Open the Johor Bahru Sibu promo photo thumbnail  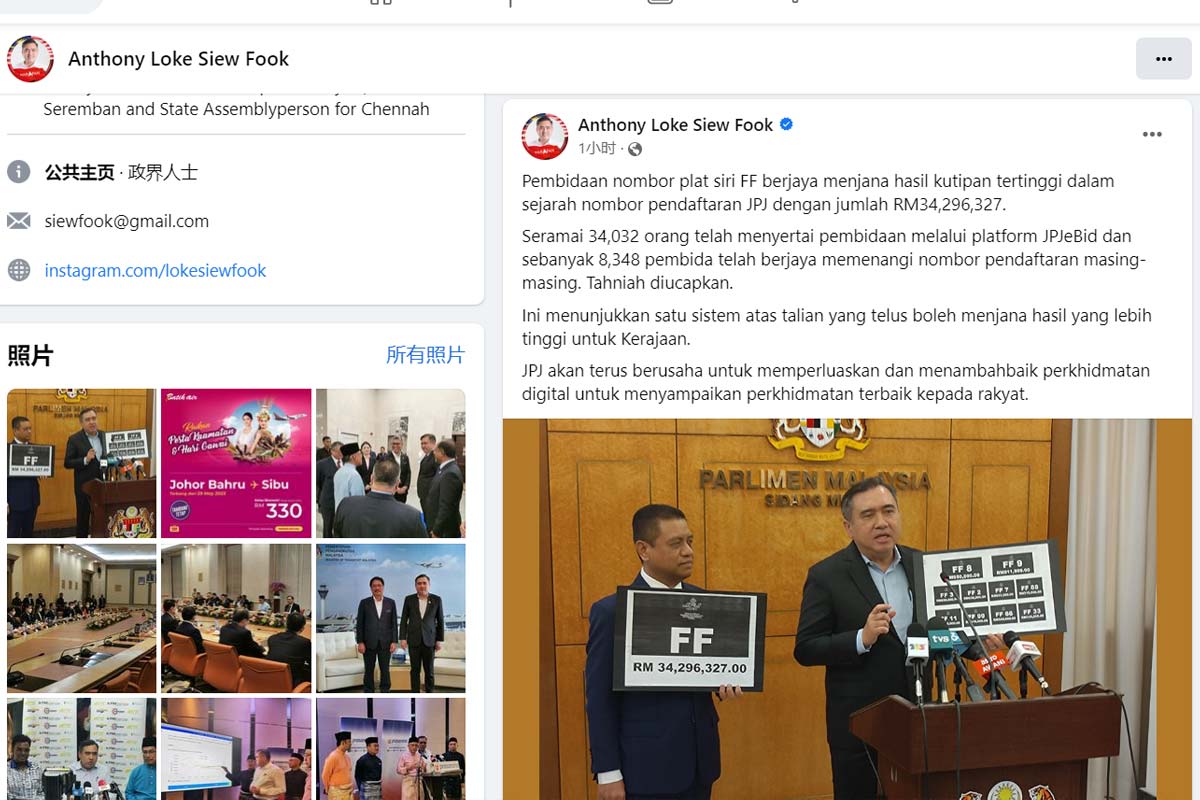point(236,463)
